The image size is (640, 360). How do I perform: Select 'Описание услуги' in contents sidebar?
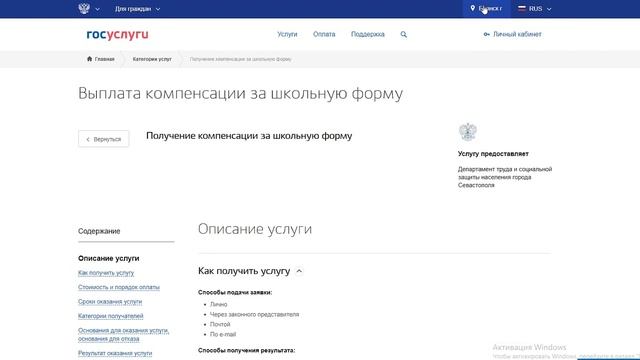[x=109, y=258]
